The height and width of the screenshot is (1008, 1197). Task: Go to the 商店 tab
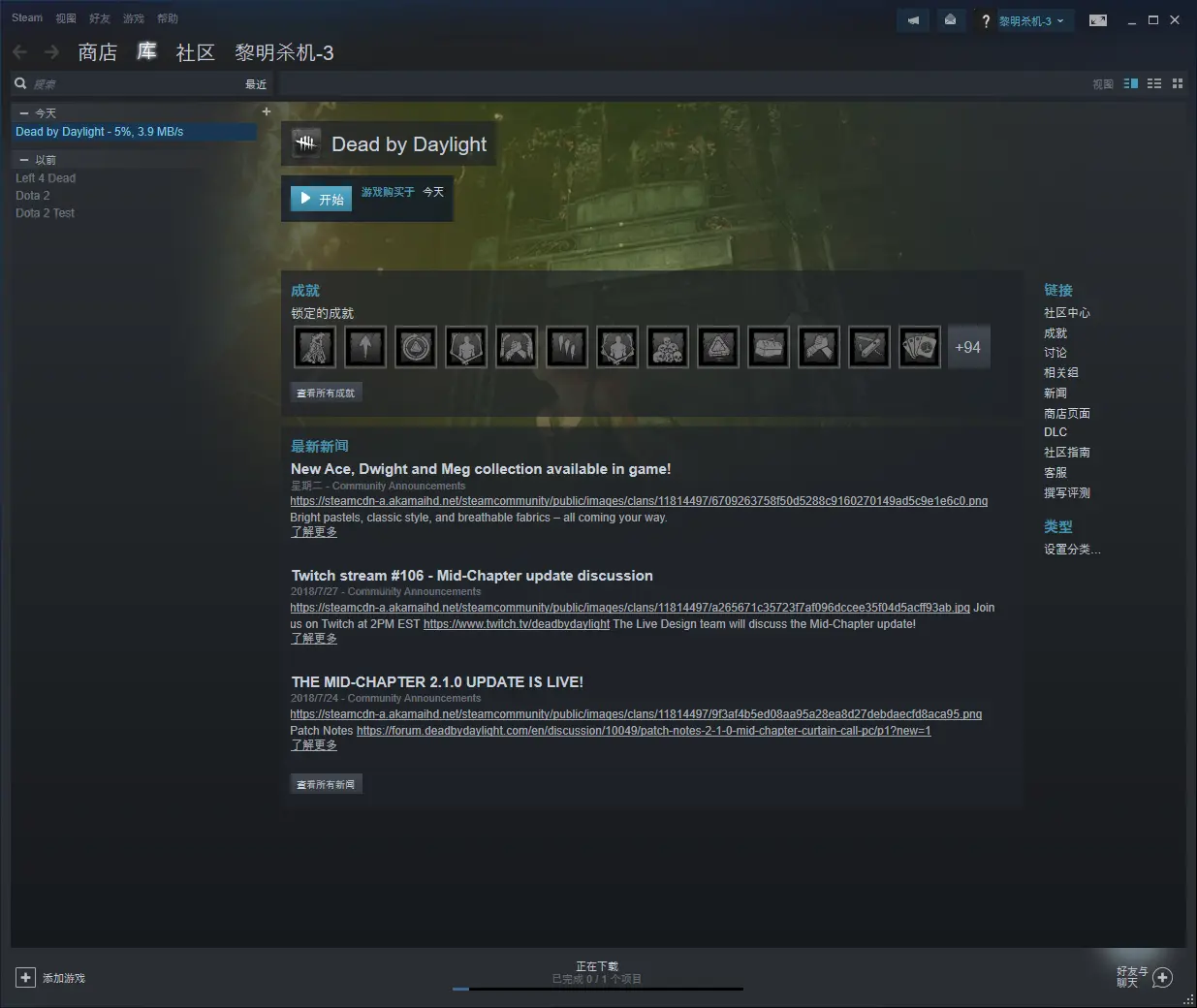[98, 52]
